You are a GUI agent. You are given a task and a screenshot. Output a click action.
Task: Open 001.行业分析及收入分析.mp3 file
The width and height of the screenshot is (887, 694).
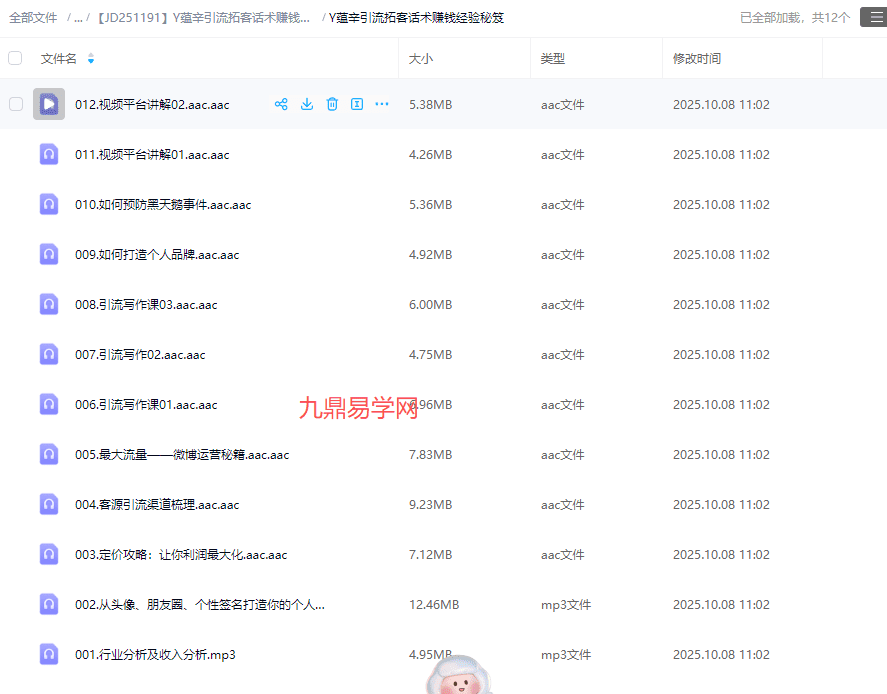click(155, 655)
